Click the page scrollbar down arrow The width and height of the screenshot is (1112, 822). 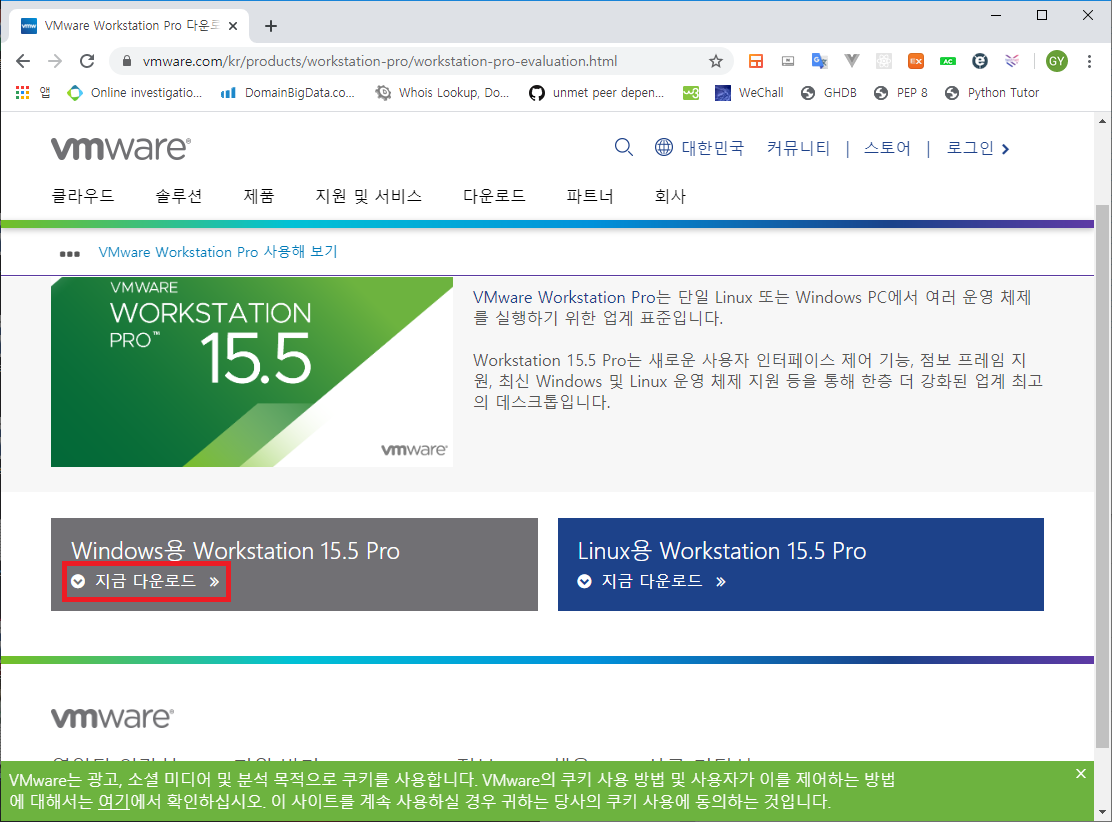click(1102, 812)
